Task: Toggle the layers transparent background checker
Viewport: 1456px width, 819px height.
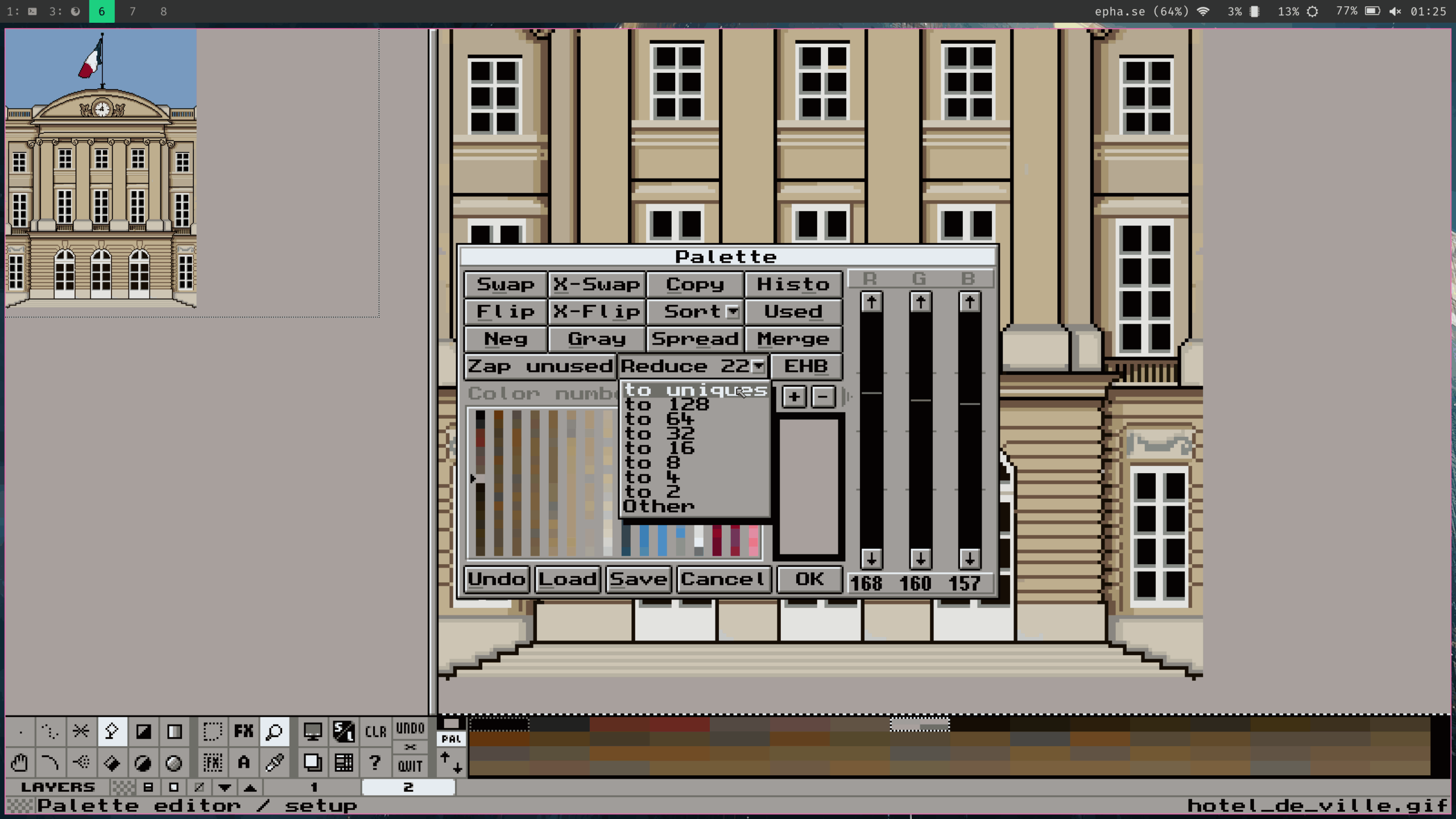Action: (123, 787)
